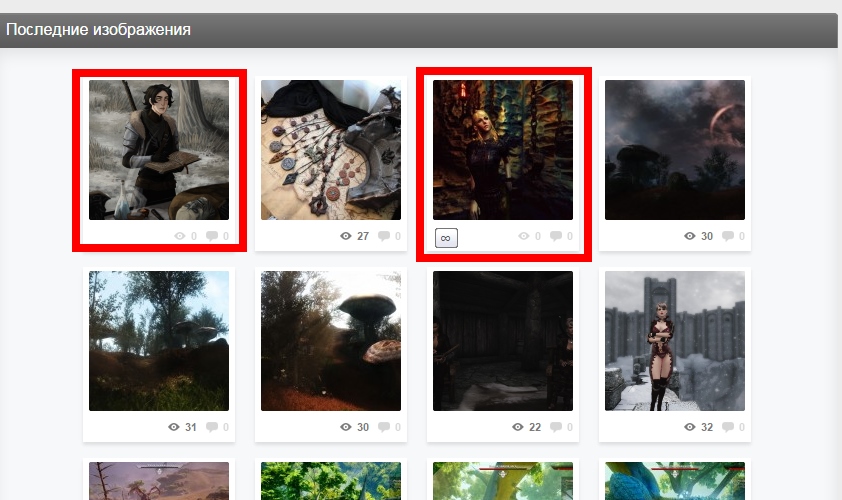Open the daytime forest hillside thumbnail

pos(159,341)
